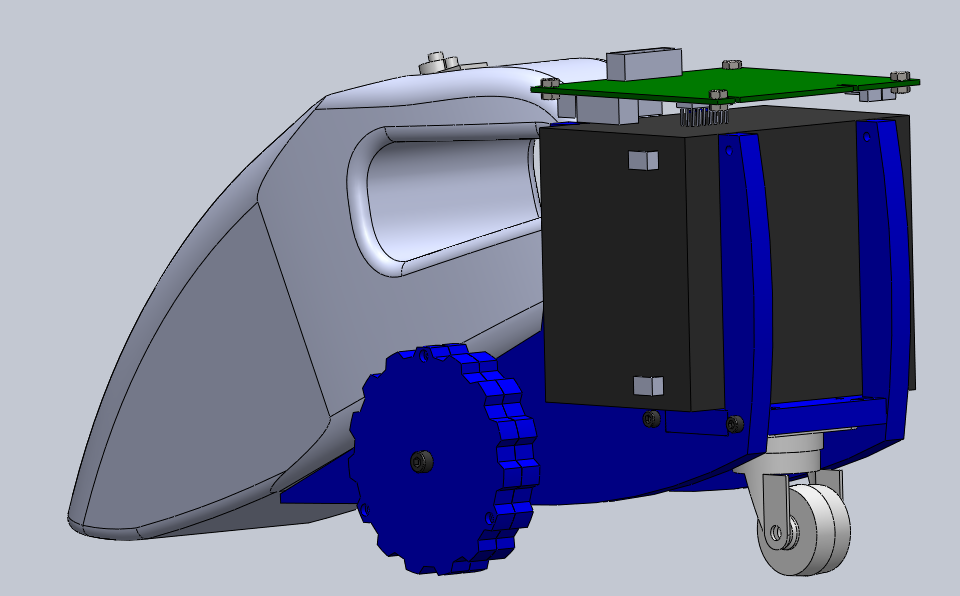Select the right blue vertical strap

(882, 270)
